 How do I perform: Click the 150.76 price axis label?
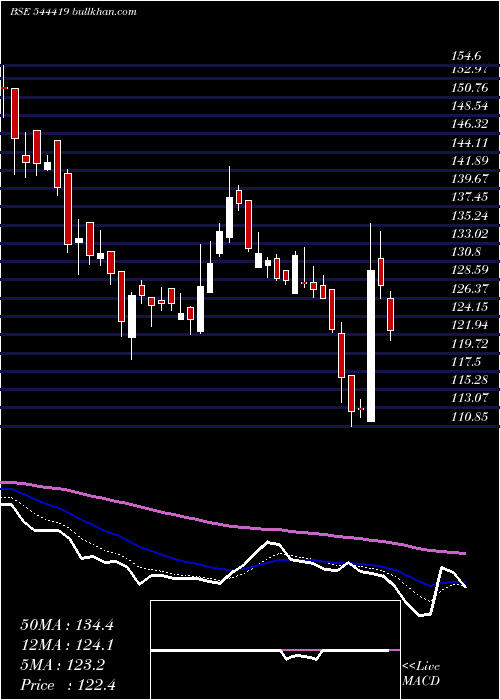(470, 88)
